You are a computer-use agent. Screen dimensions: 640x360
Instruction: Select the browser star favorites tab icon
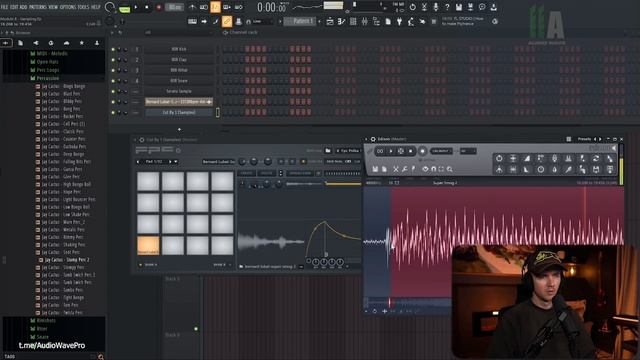[82, 43]
